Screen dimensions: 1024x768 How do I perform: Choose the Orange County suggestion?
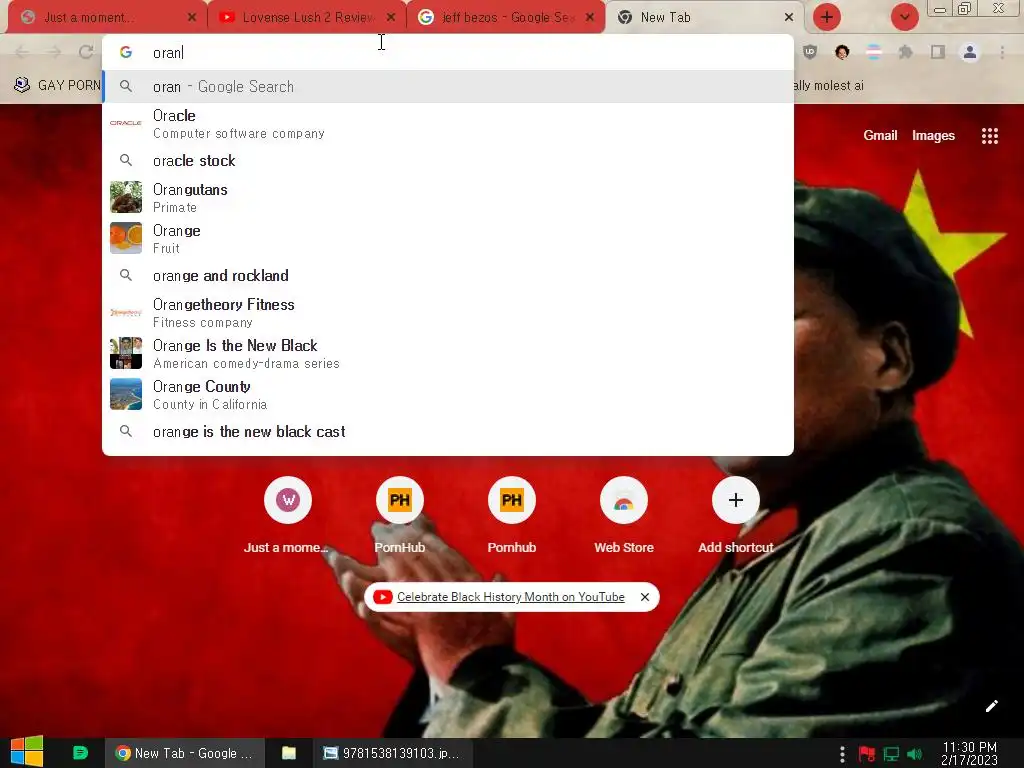(447, 394)
